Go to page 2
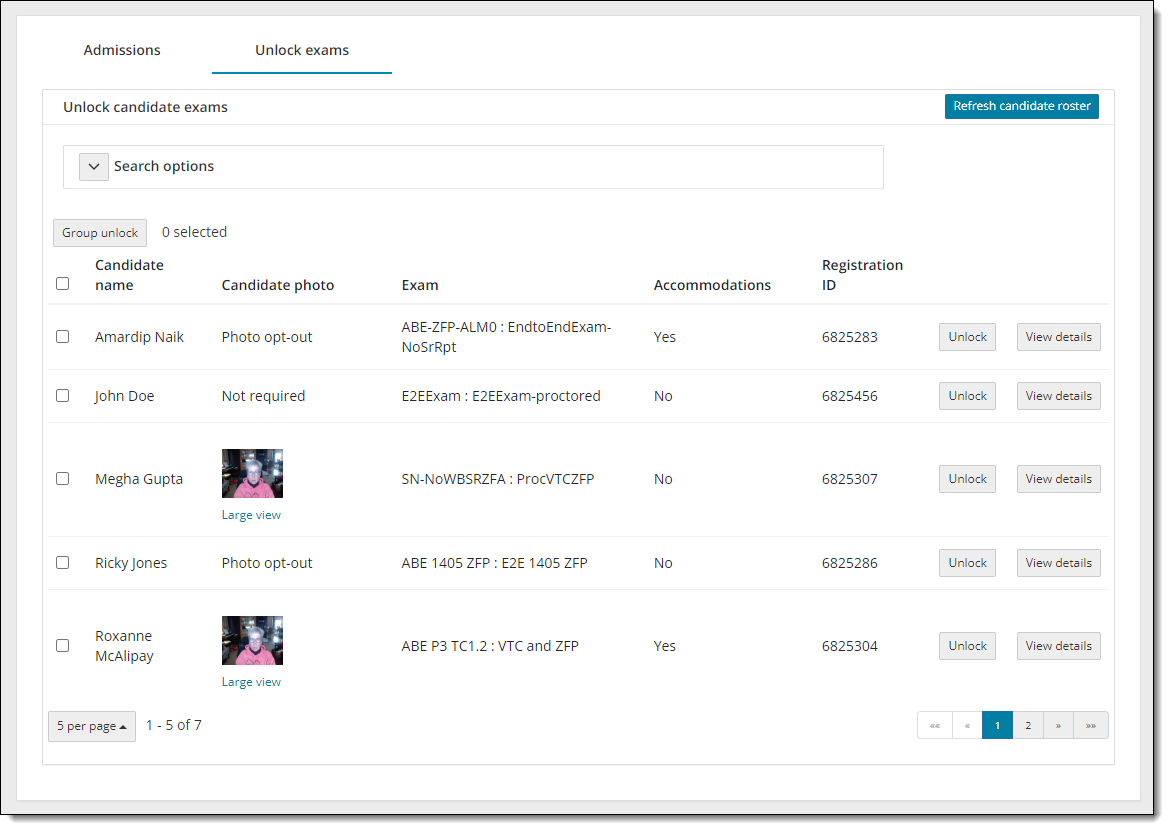1169x830 pixels. (1028, 726)
